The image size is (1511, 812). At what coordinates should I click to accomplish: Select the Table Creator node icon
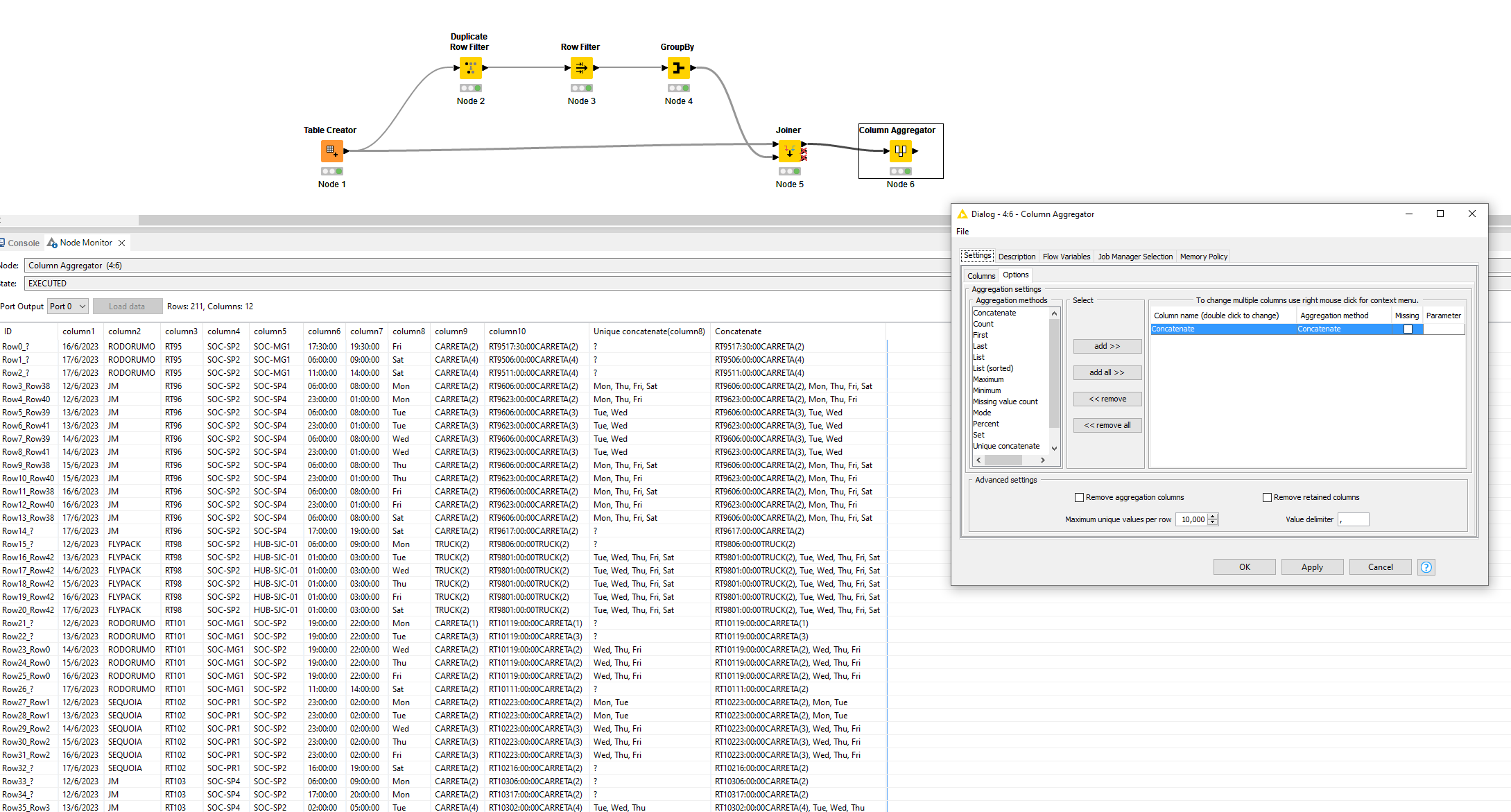[x=331, y=150]
